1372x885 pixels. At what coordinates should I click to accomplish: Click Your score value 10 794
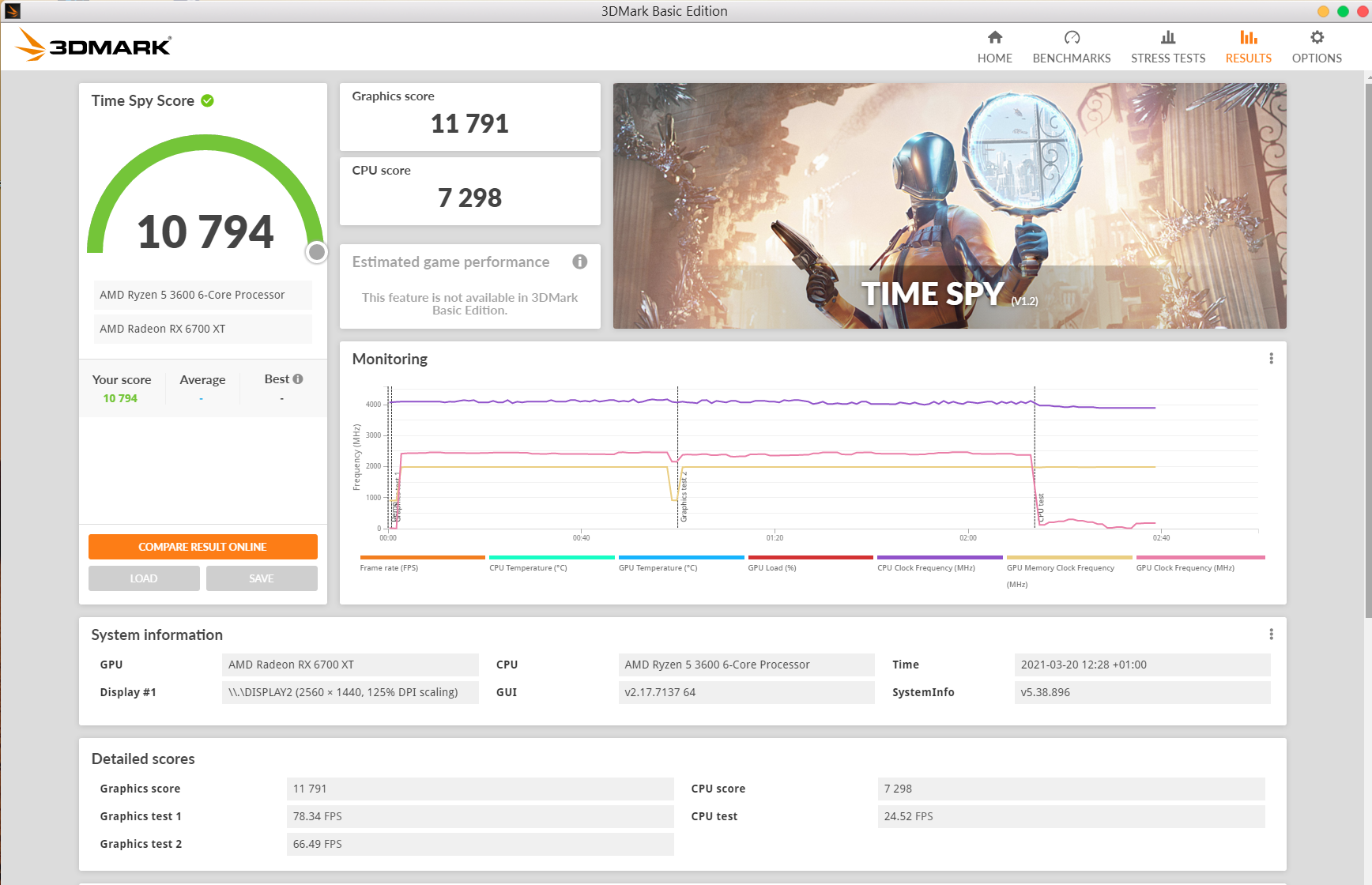tap(120, 398)
